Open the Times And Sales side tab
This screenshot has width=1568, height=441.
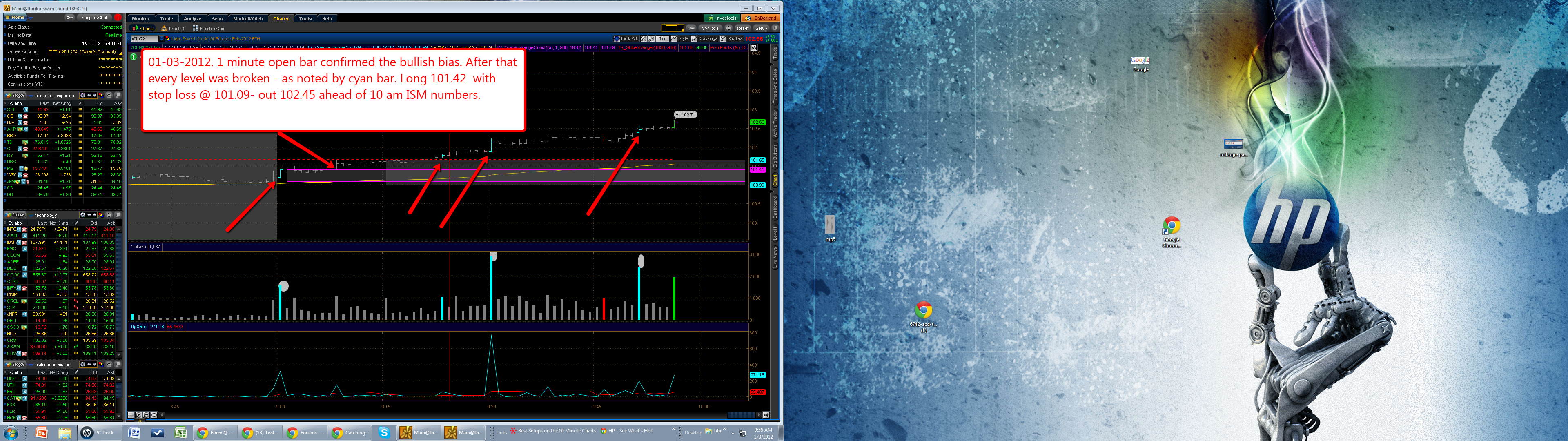[x=775, y=86]
